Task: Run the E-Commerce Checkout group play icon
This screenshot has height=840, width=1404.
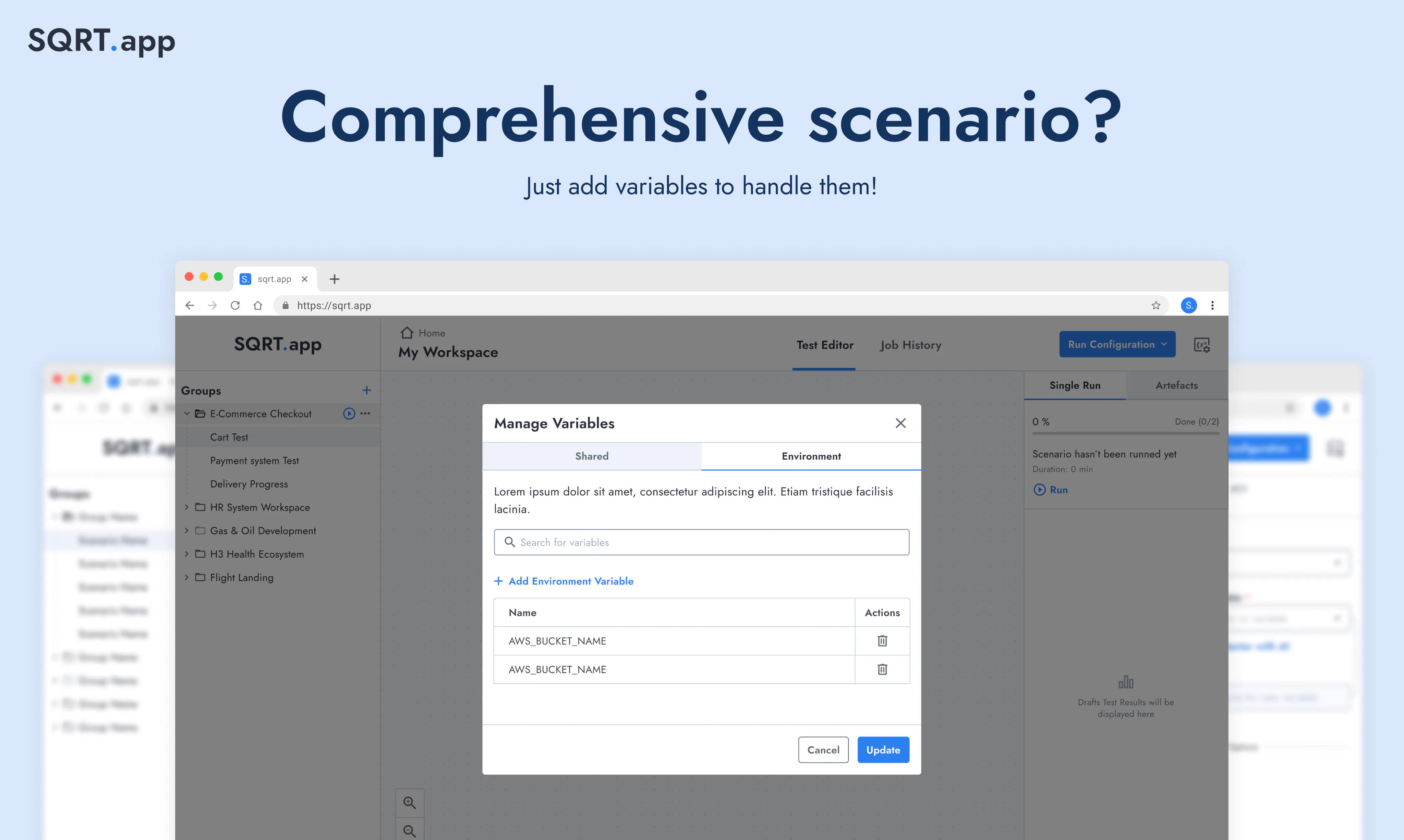Action: (349, 414)
